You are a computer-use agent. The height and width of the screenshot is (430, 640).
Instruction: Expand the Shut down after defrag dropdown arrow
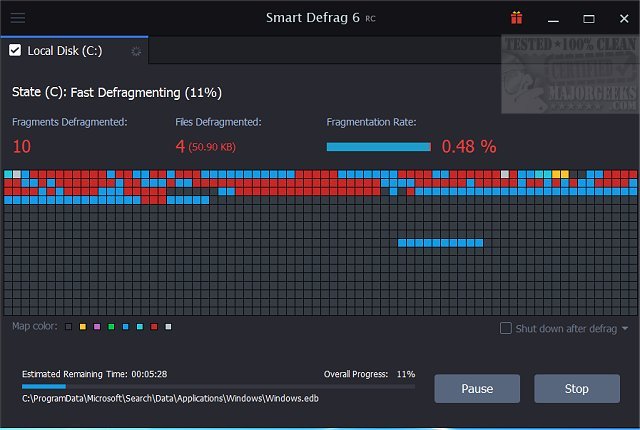(625, 328)
